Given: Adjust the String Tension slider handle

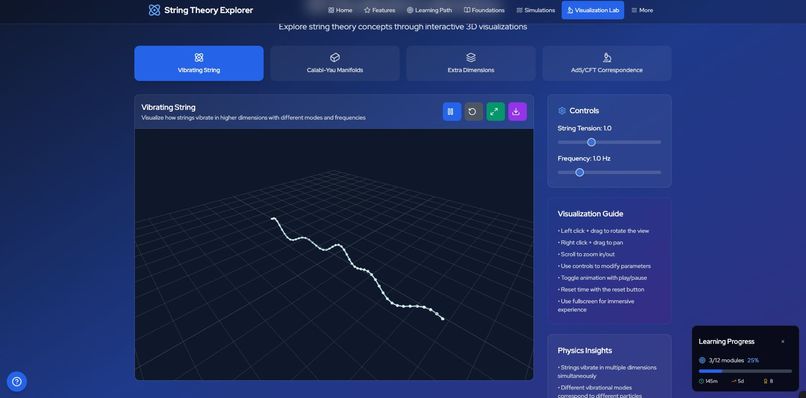Looking at the screenshot, I should point(591,142).
